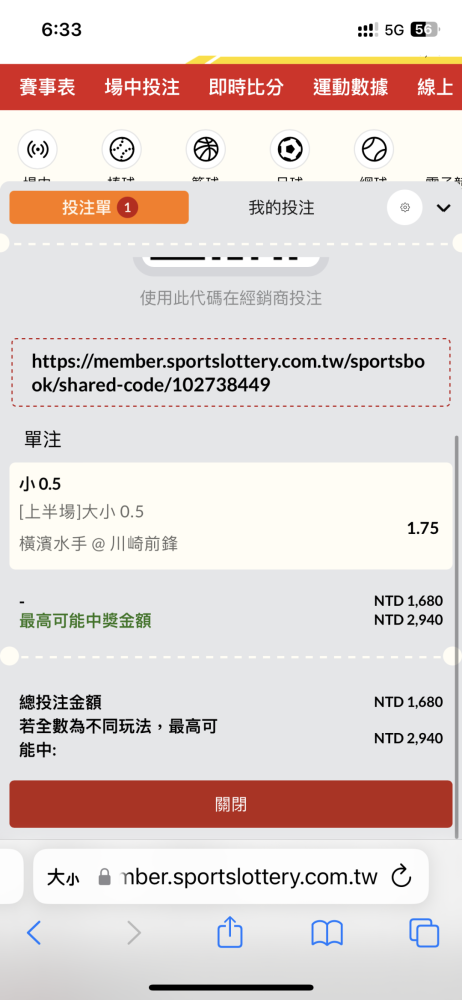Click the 關閉 button
Image resolution: width=462 pixels, height=1000 pixels.
[230, 804]
